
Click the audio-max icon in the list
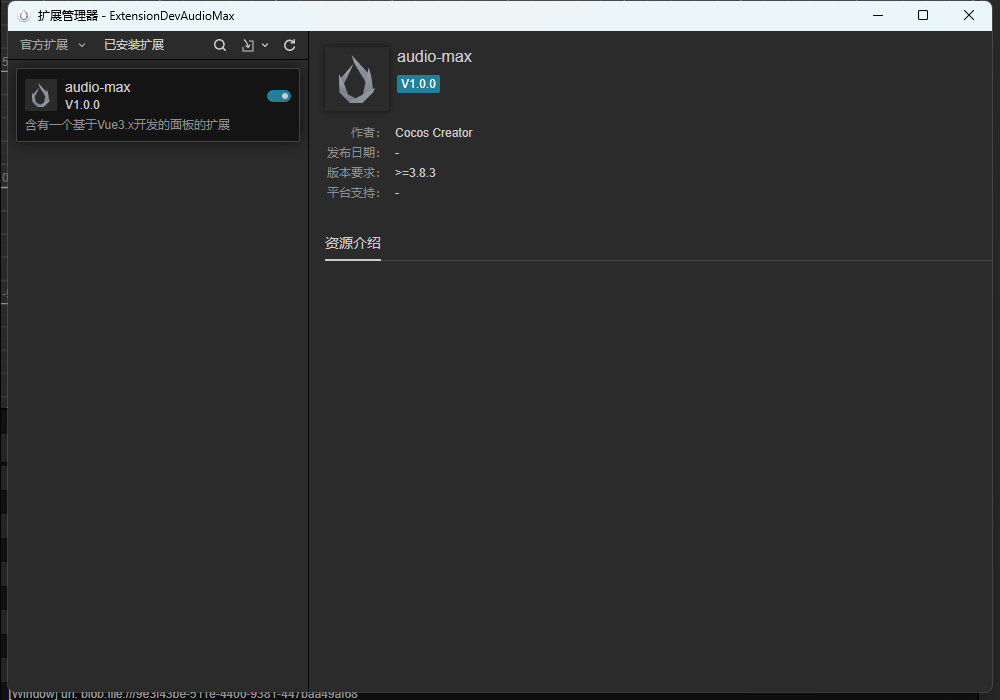click(41, 95)
